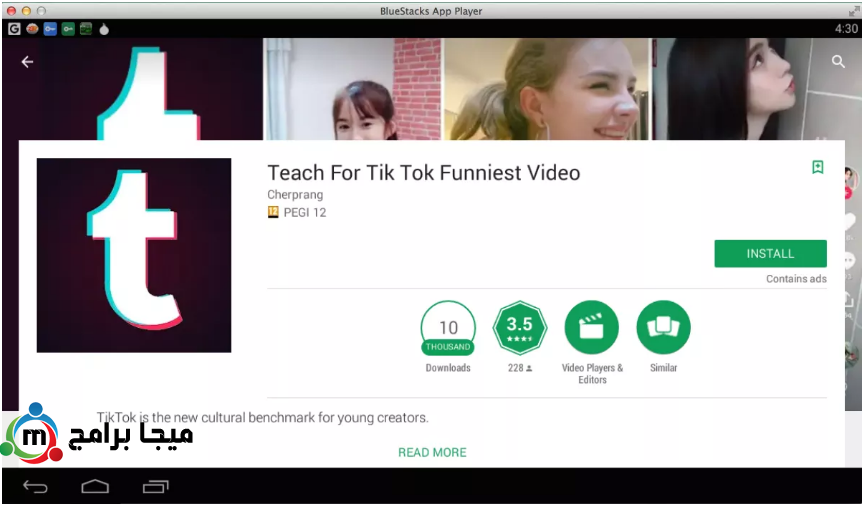Click the 228 ratings count

(520, 368)
